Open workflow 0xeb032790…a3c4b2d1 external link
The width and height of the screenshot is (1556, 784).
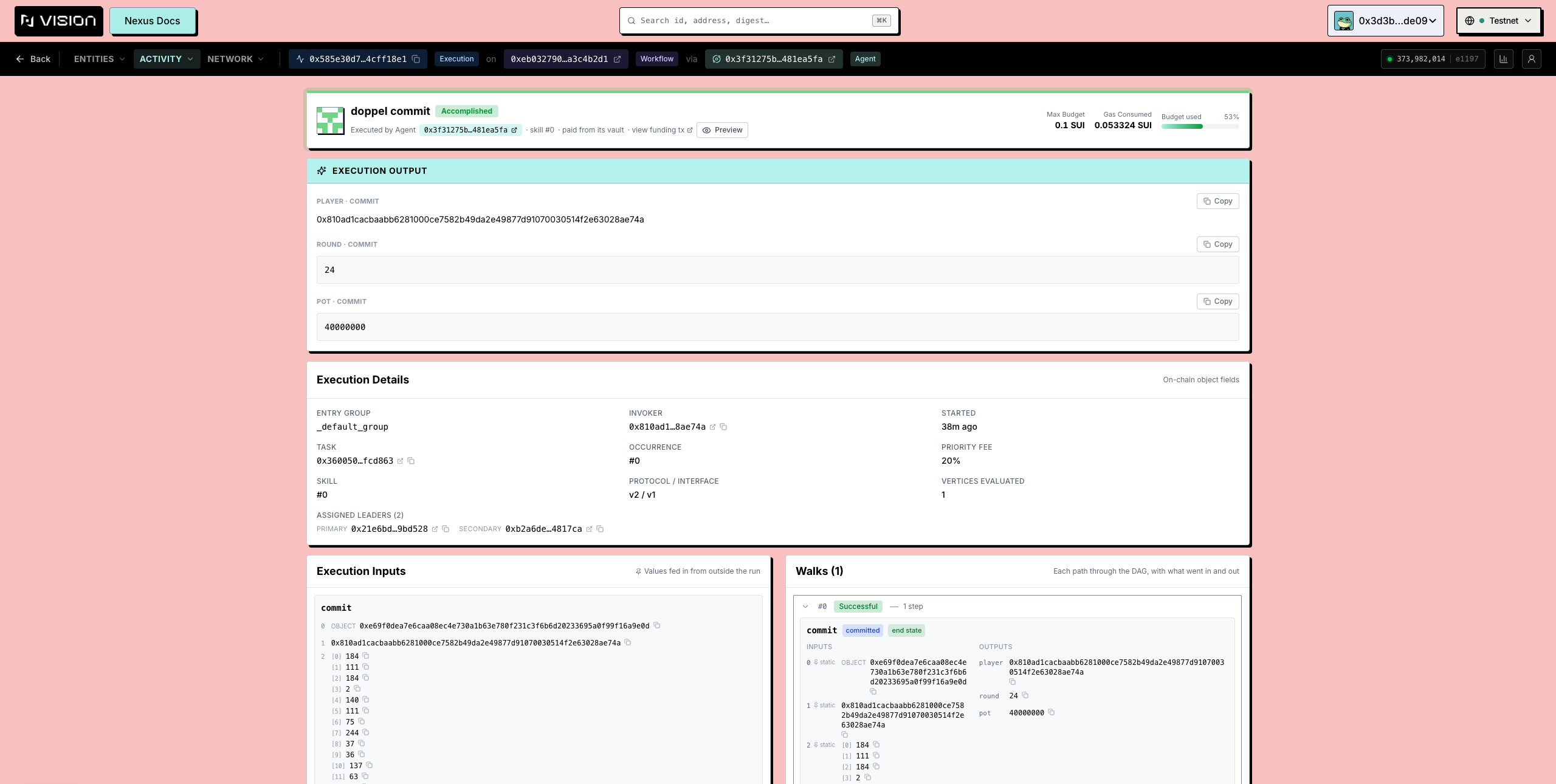[617, 59]
